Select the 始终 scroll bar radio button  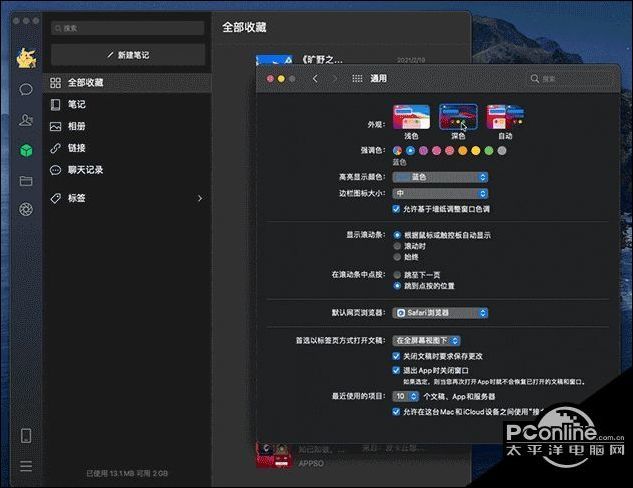397,257
